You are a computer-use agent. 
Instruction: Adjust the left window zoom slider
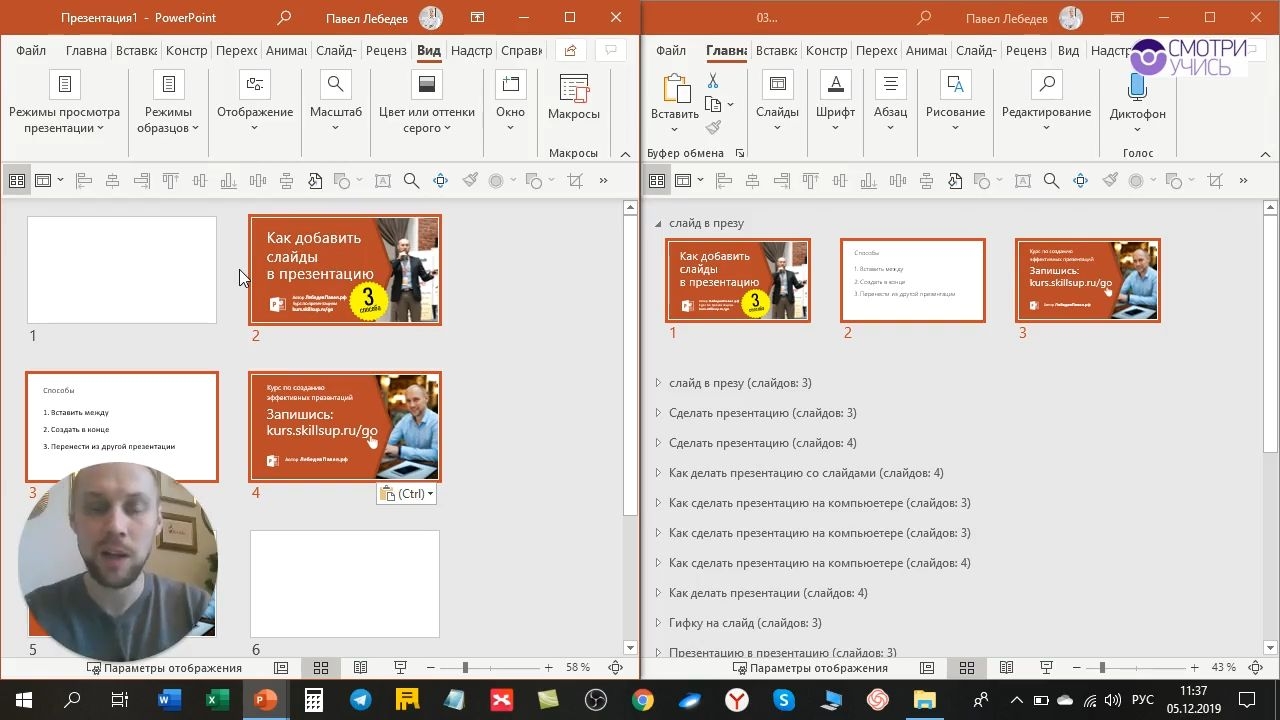(465, 668)
